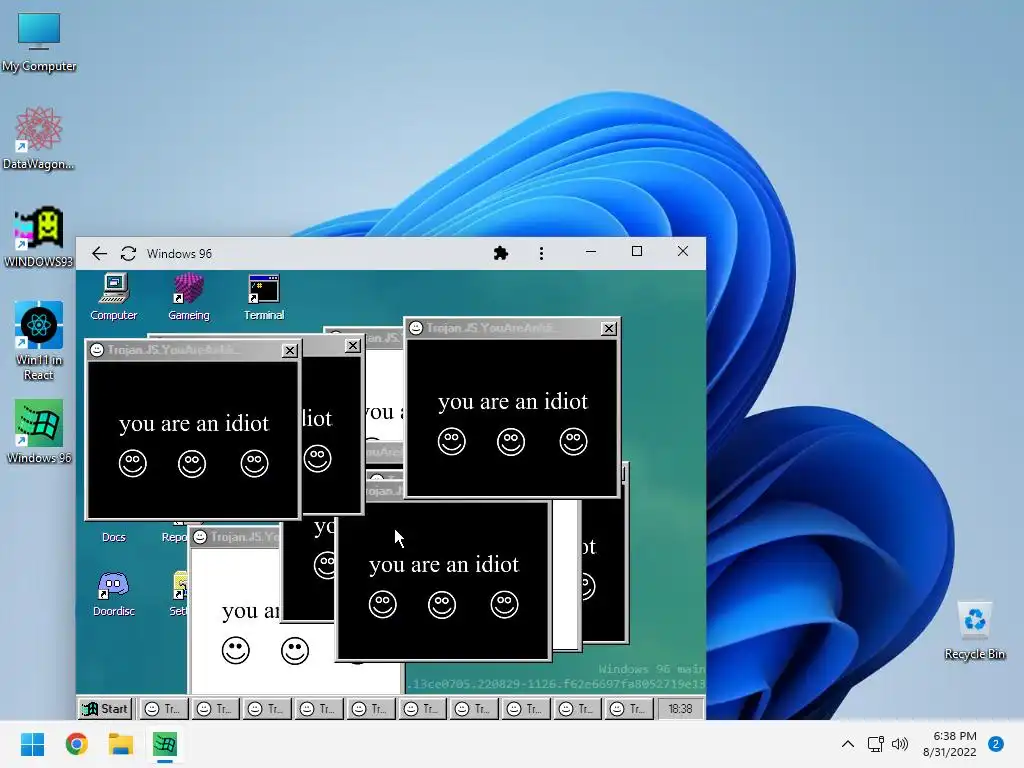Open the Windows 96 desktop shortcut

pyautogui.click(x=39, y=431)
